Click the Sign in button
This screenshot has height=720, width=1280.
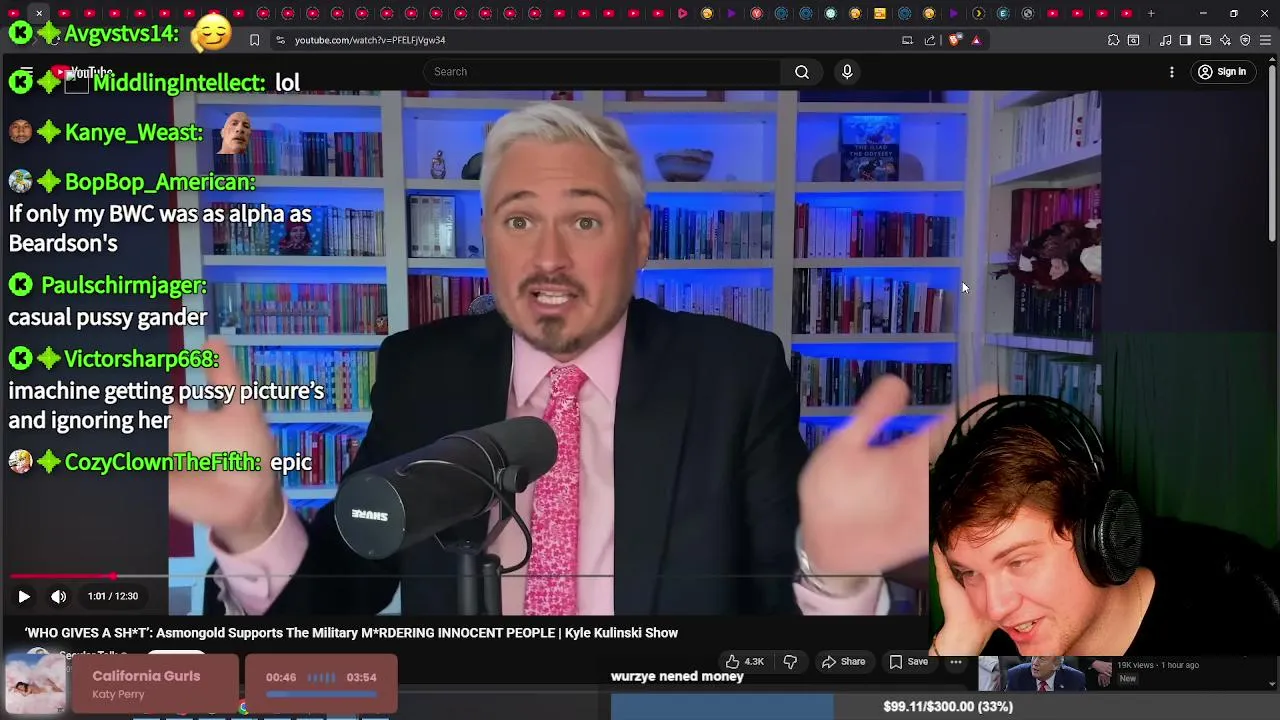1222,72
